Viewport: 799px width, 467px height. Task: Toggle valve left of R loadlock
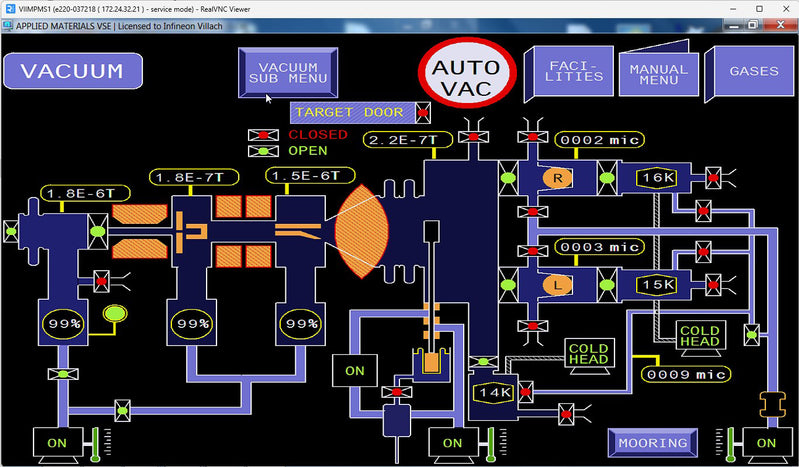coord(508,178)
